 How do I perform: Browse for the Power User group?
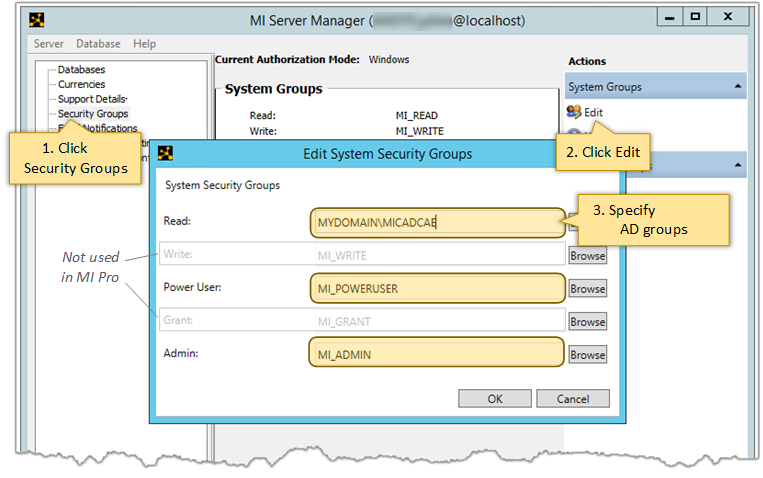tap(588, 289)
